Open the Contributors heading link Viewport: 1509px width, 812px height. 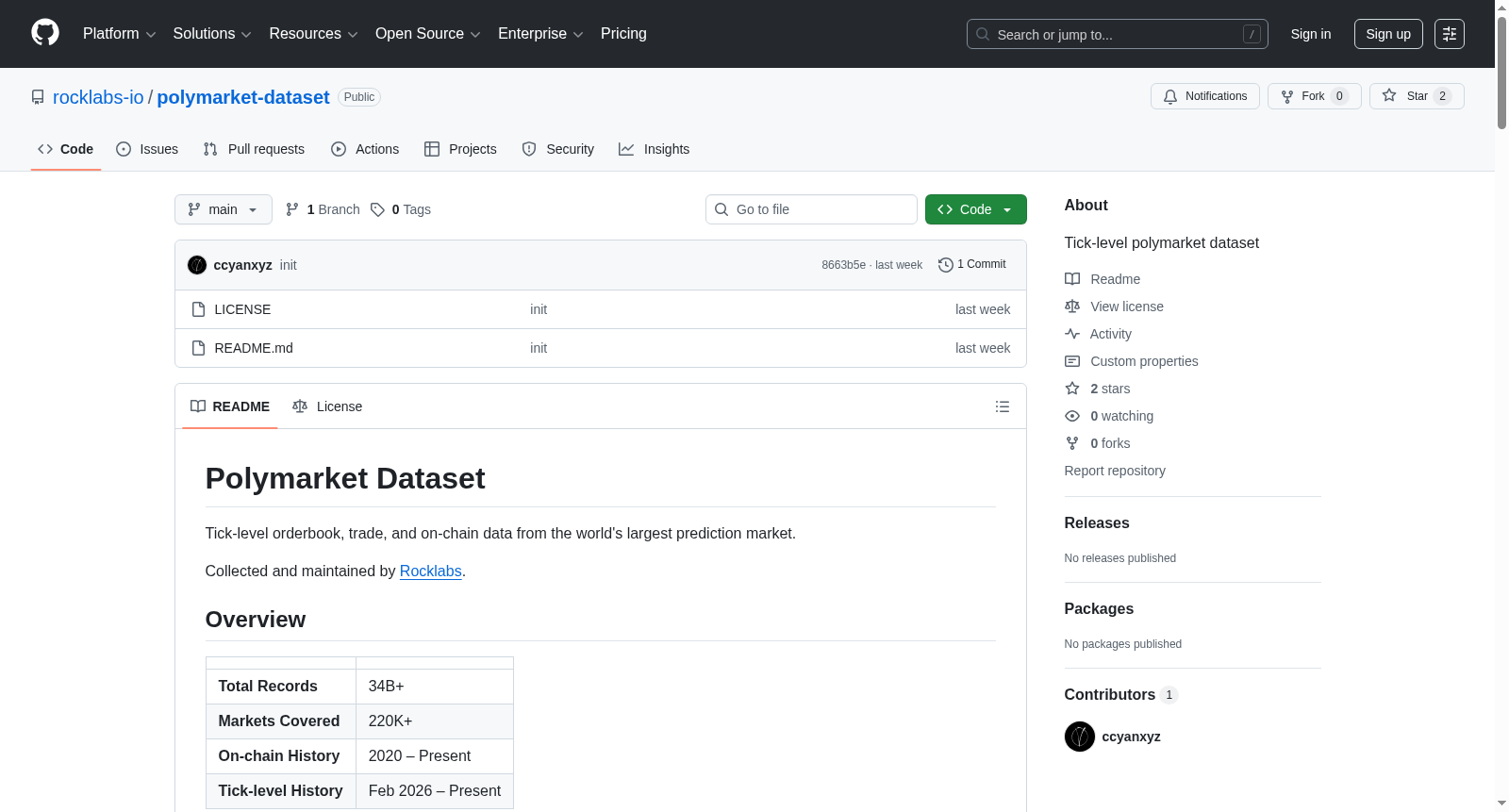pyautogui.click(x=1121, y=695)
